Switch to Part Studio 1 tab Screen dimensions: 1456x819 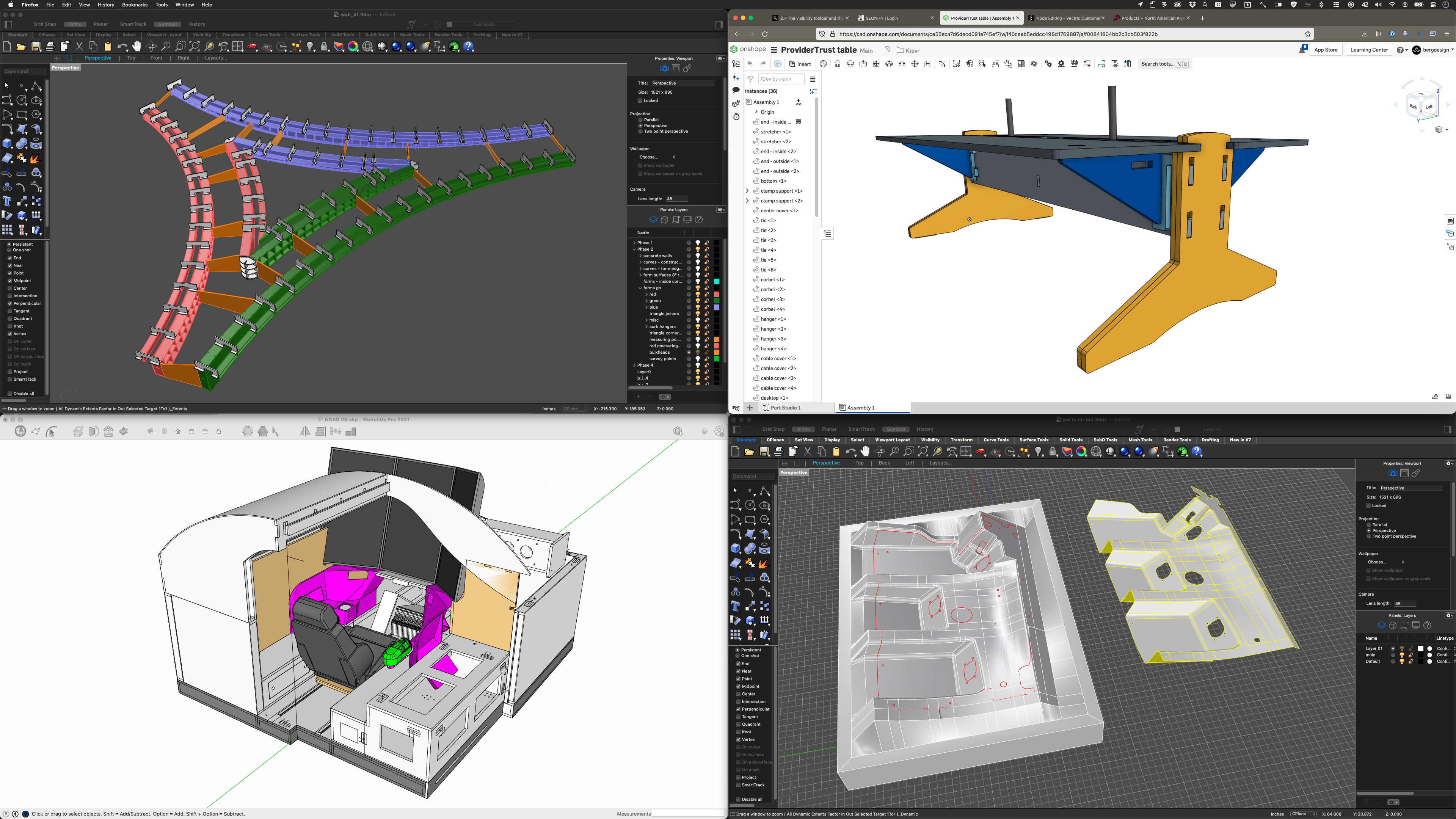[785, 408]
